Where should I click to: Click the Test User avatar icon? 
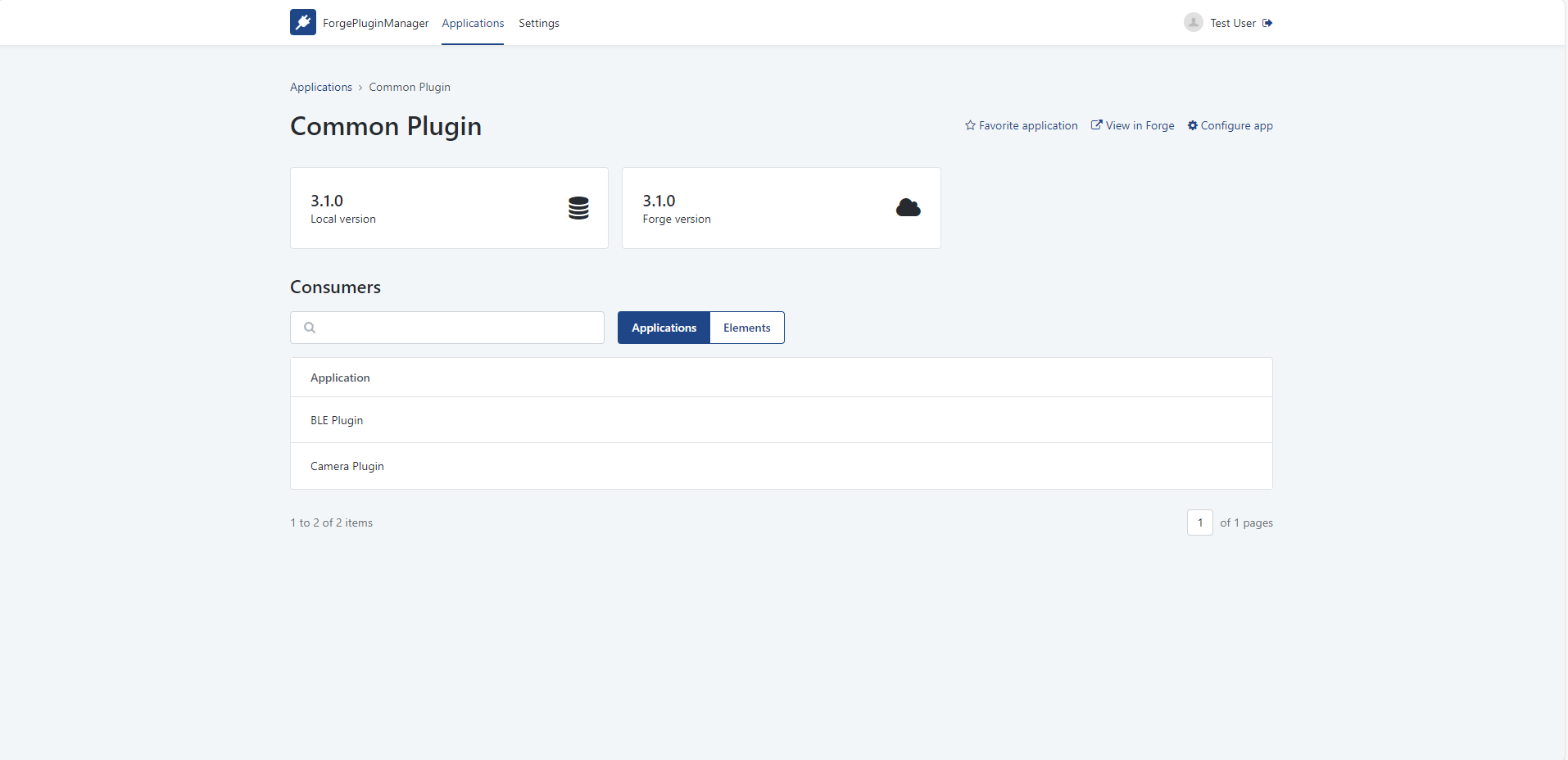click(1194, 22)
